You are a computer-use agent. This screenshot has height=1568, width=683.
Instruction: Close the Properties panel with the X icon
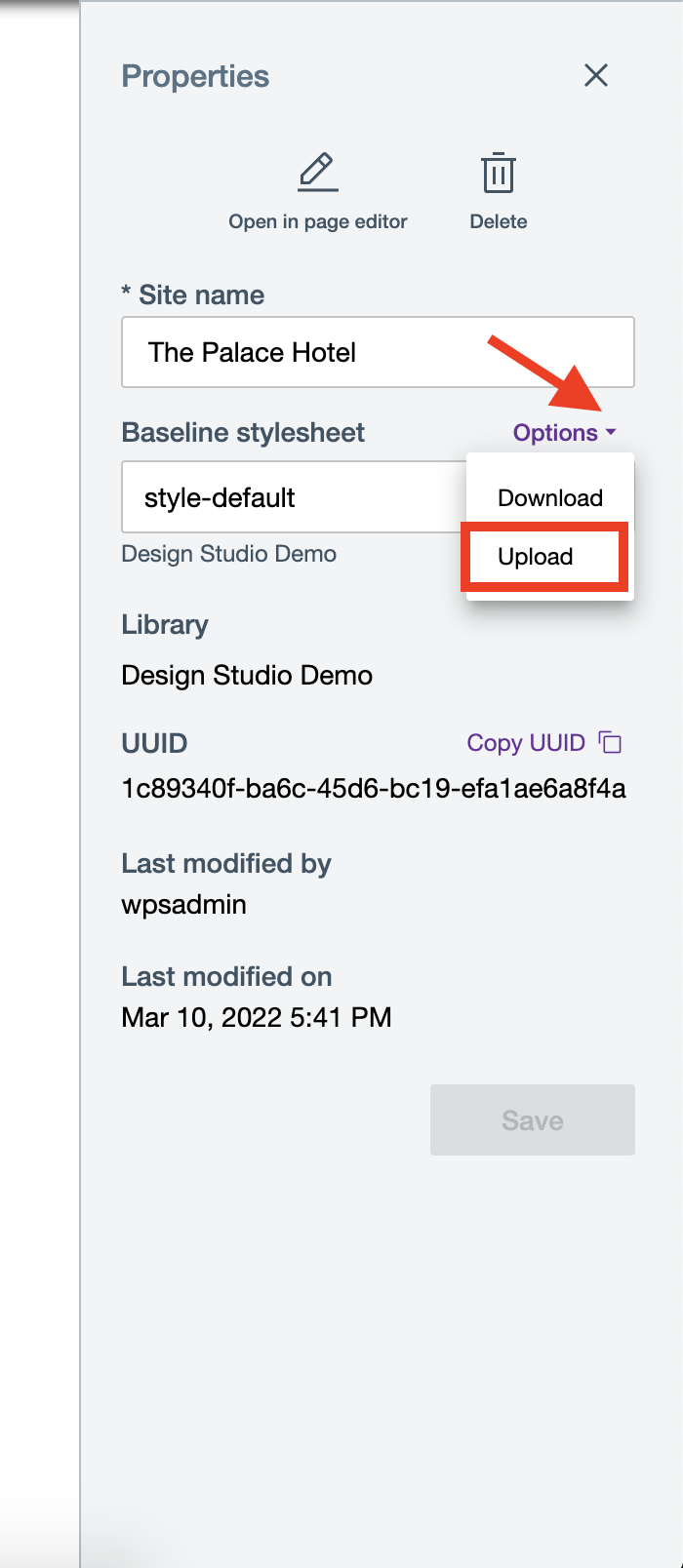pos(596,75)
